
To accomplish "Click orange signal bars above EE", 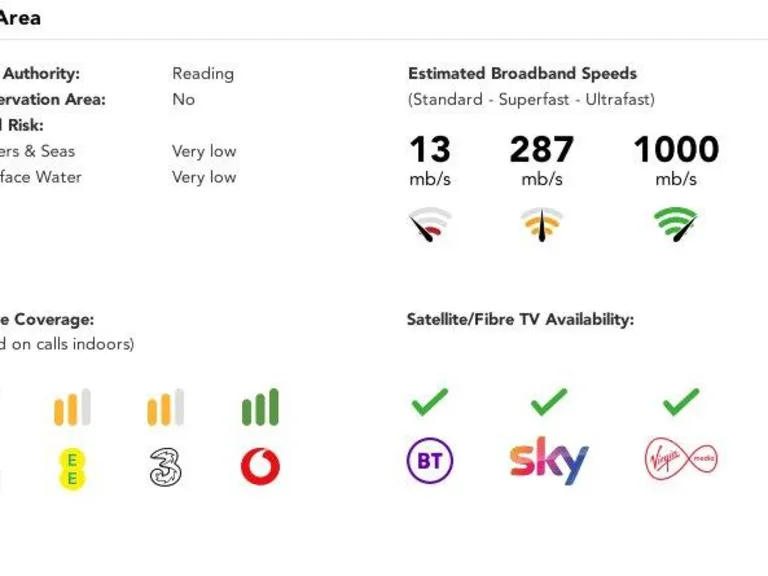I will [x=72, y=408].
